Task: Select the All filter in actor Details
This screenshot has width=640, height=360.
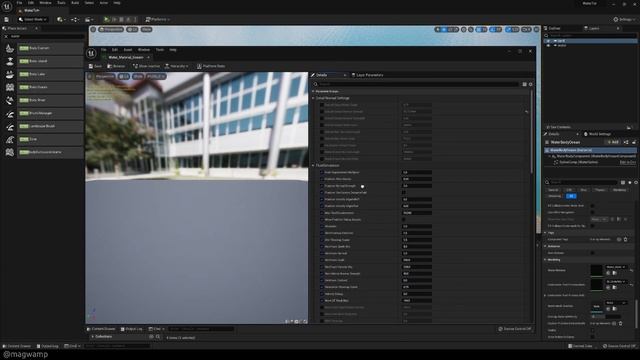Action: pyautogui.click(x=571, y=196)
